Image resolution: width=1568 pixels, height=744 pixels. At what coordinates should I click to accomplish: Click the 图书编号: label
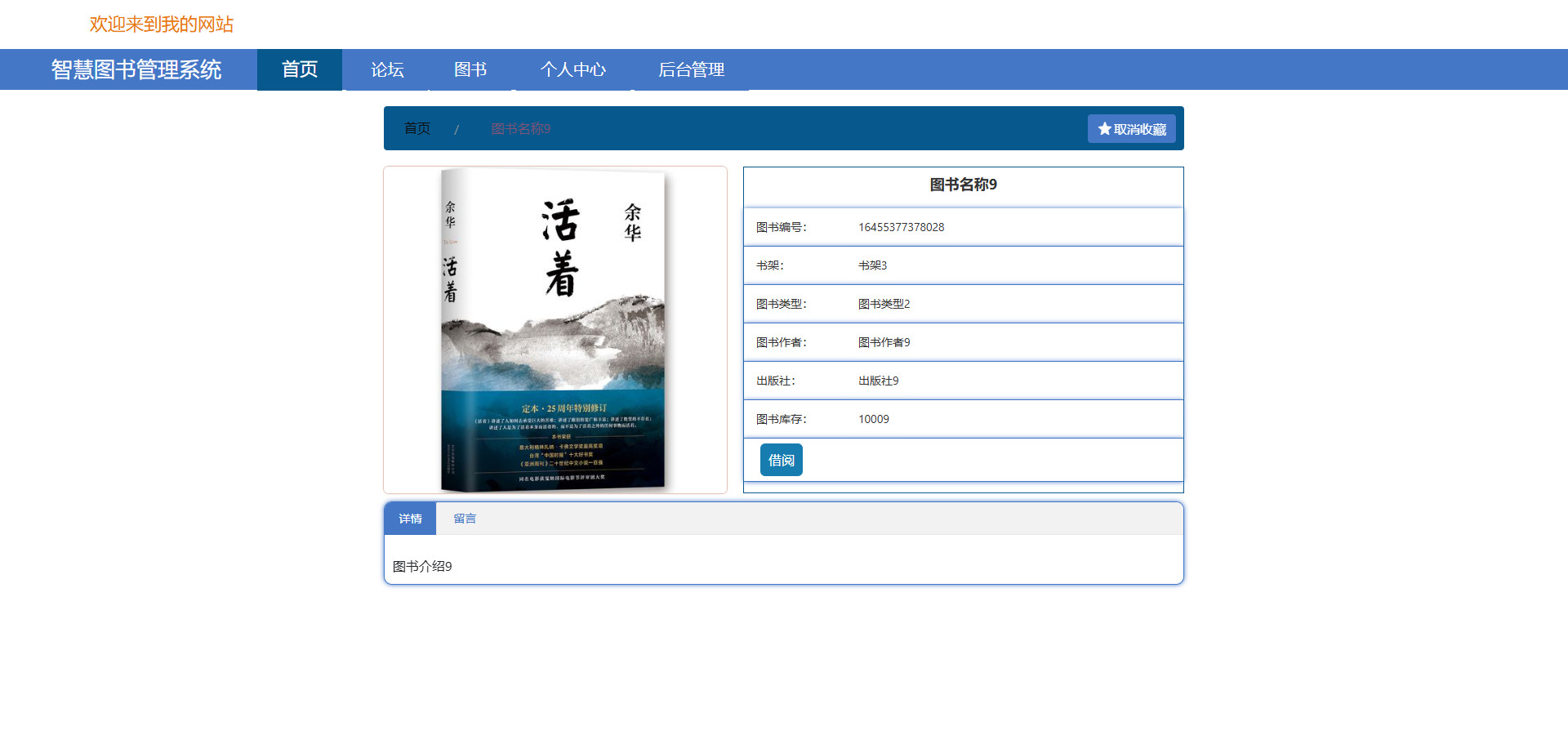pyautogui.click(x=782, y=227)
